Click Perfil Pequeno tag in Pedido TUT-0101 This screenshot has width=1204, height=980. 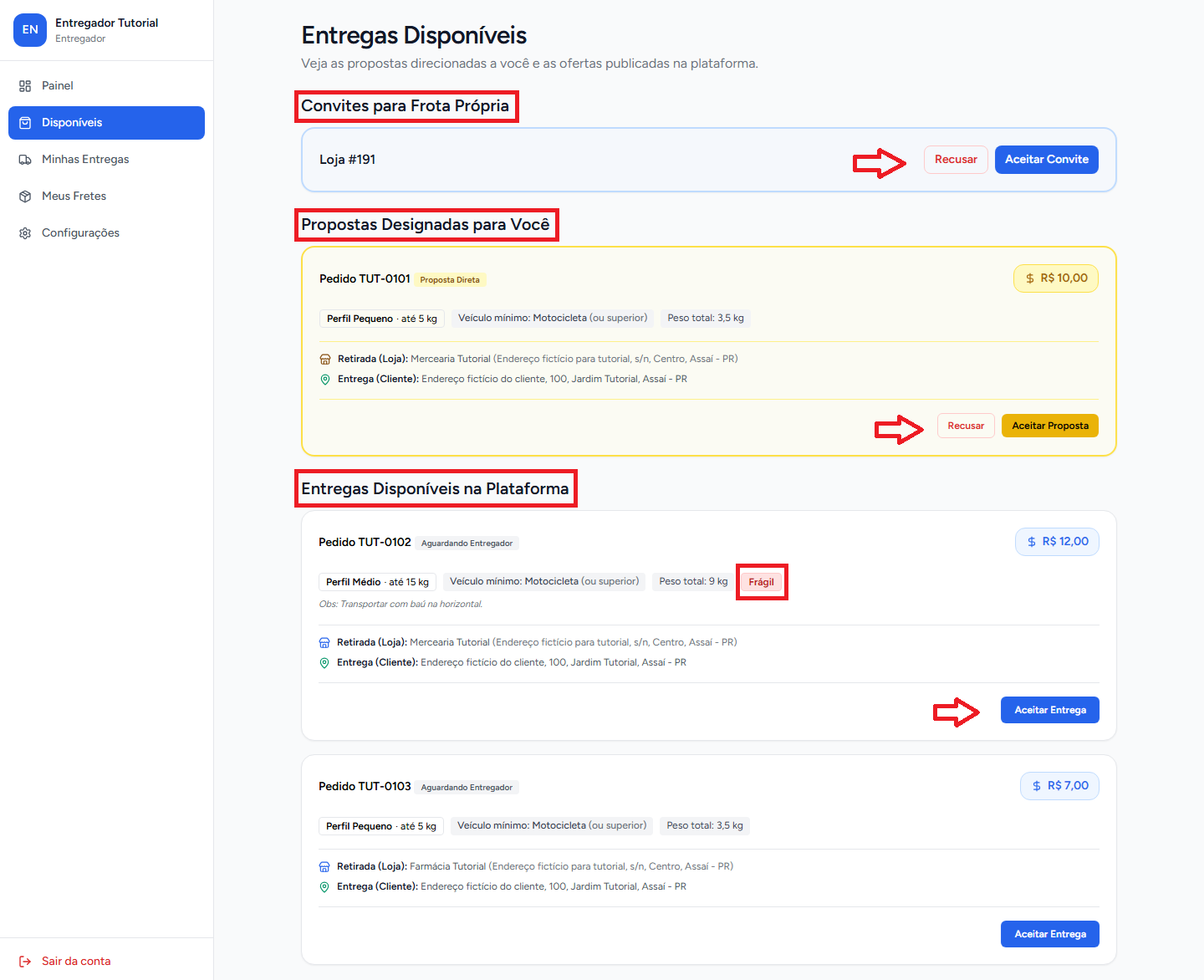381,319
